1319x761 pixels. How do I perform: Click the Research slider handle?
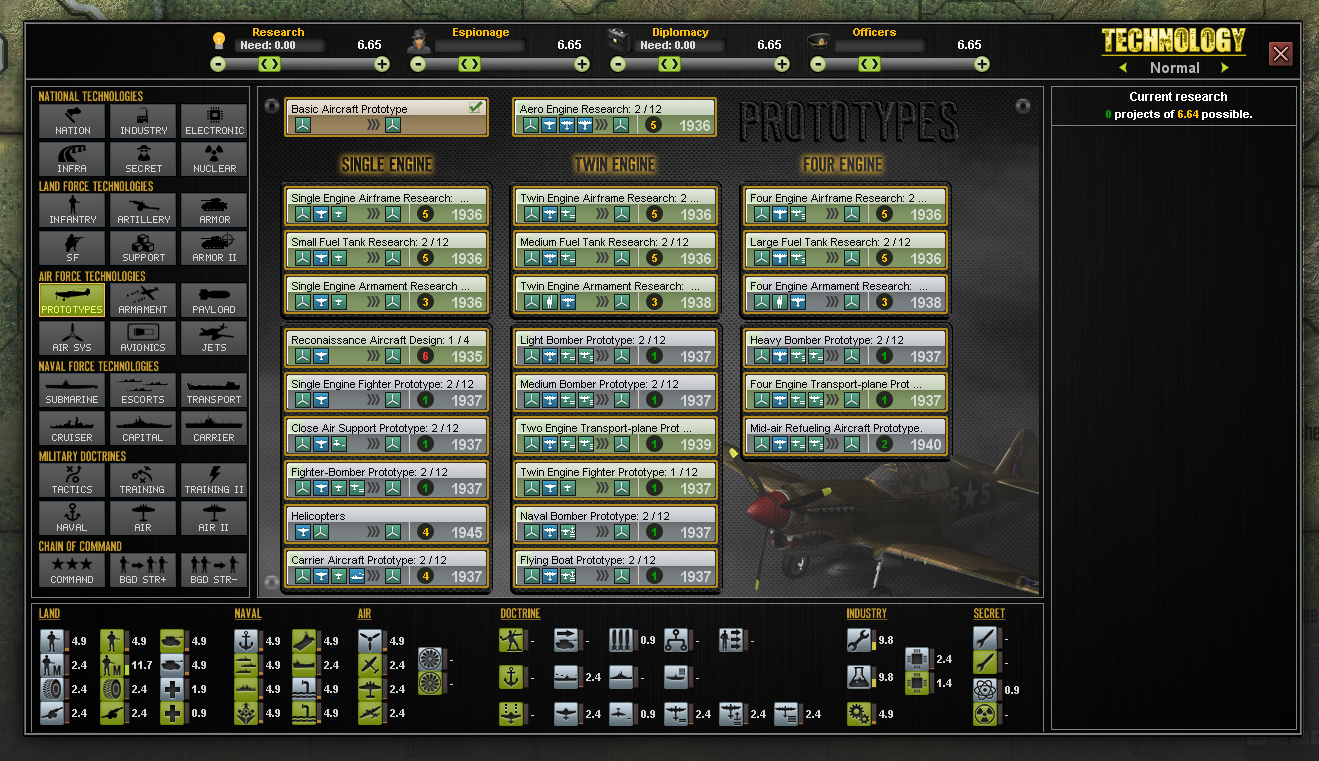pyautogui.click(x=269, y=64)
